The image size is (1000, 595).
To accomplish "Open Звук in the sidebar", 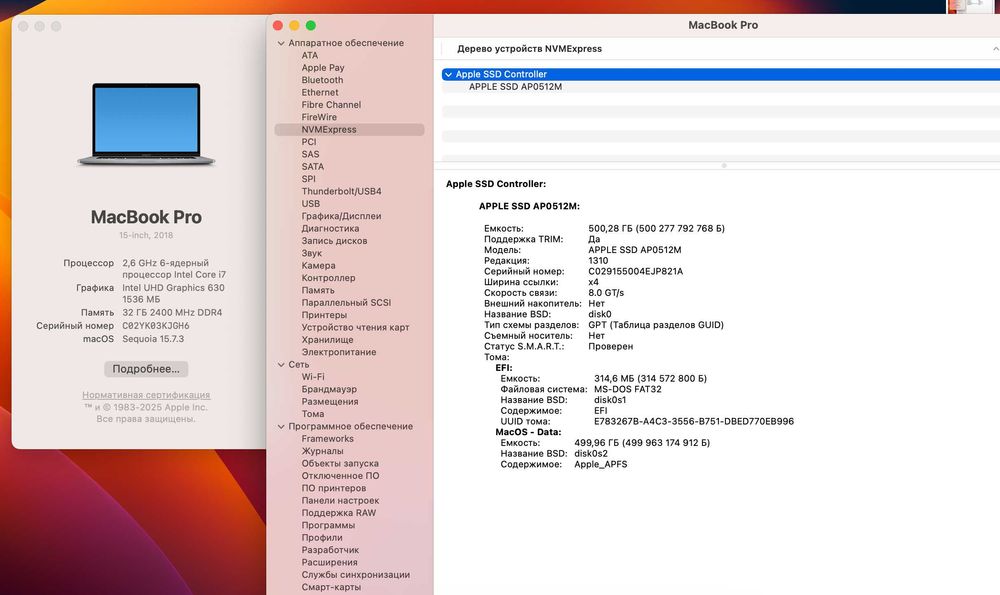I will 311,253.
